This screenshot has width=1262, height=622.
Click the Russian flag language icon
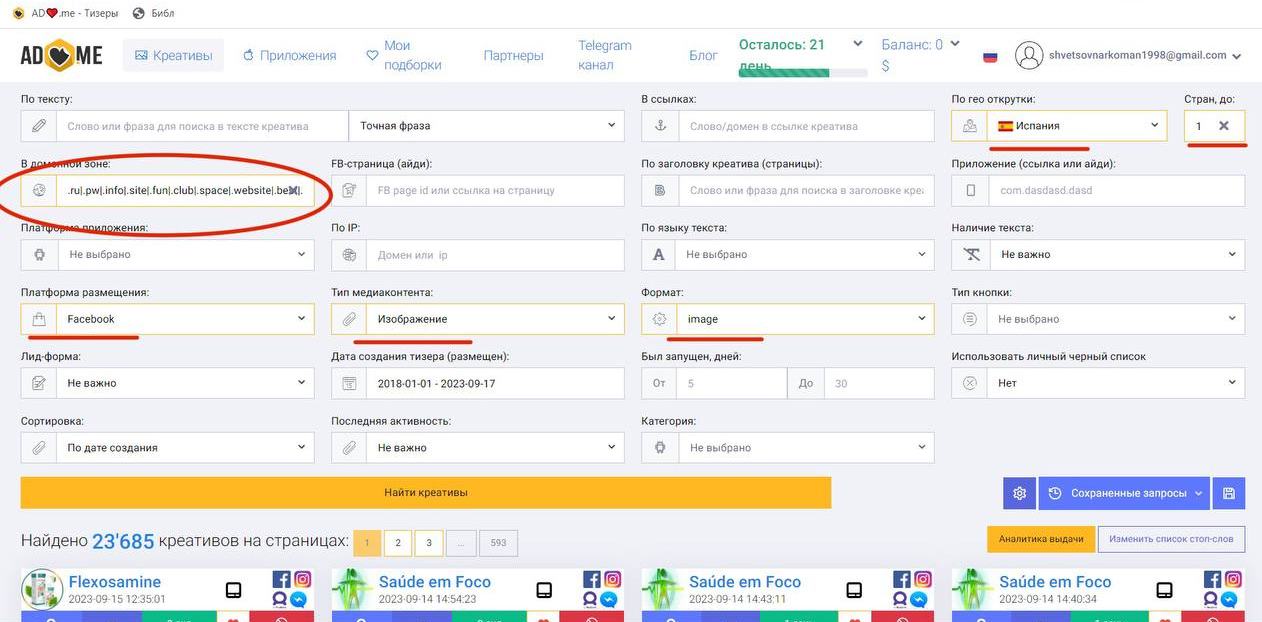pyautogui.click(x=990, y=56)
